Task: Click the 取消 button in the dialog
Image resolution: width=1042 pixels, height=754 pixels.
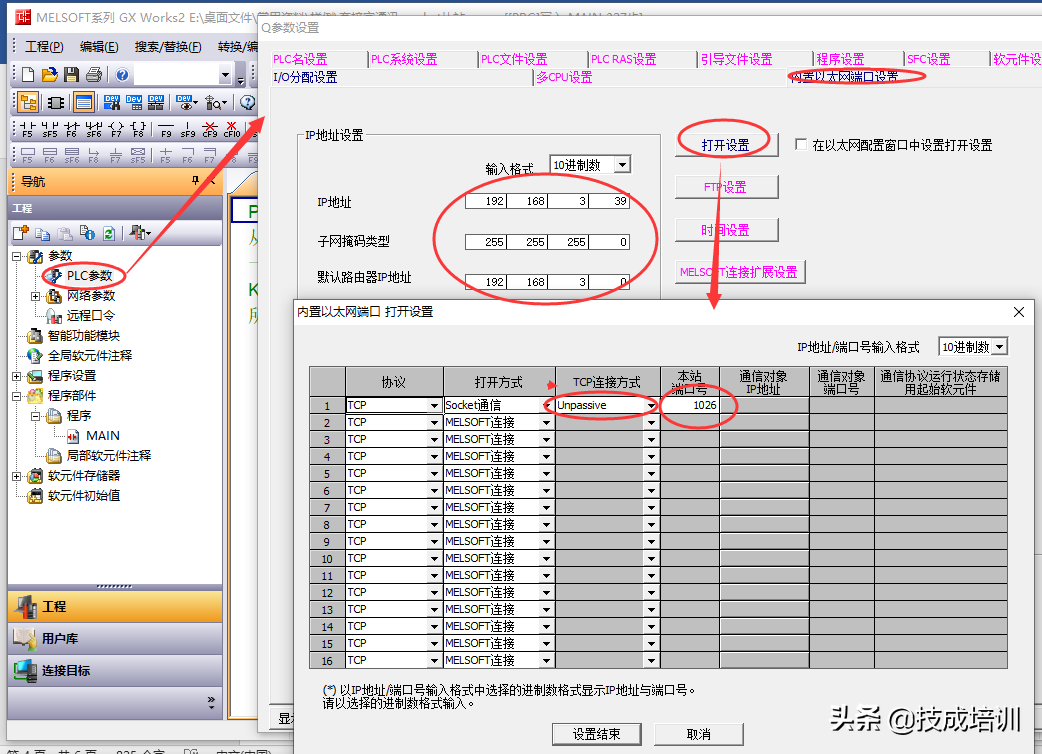Action: pos(698,734)
